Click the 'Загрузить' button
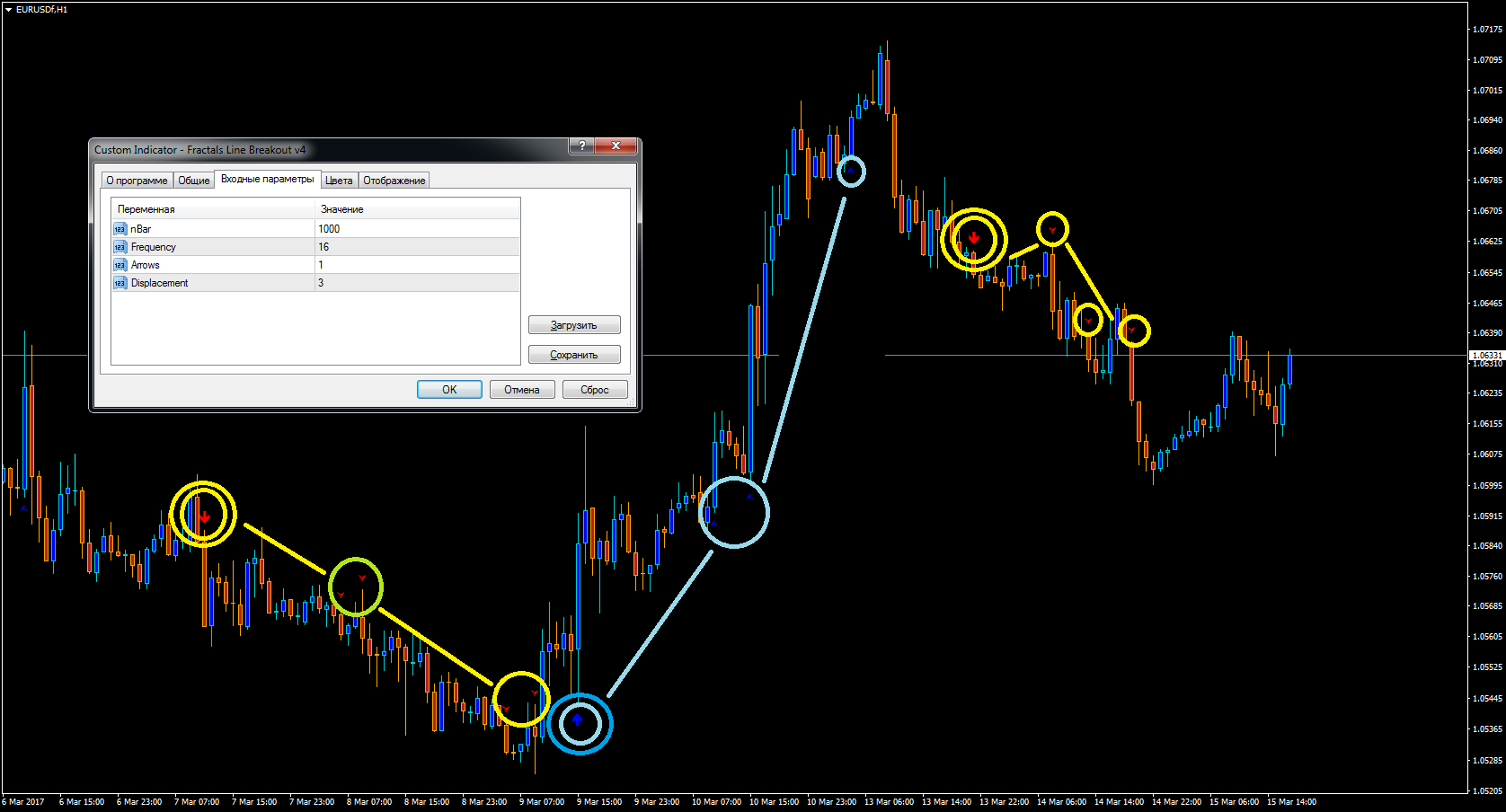This screenshot has height=812, width=1506. click(574, 325)
